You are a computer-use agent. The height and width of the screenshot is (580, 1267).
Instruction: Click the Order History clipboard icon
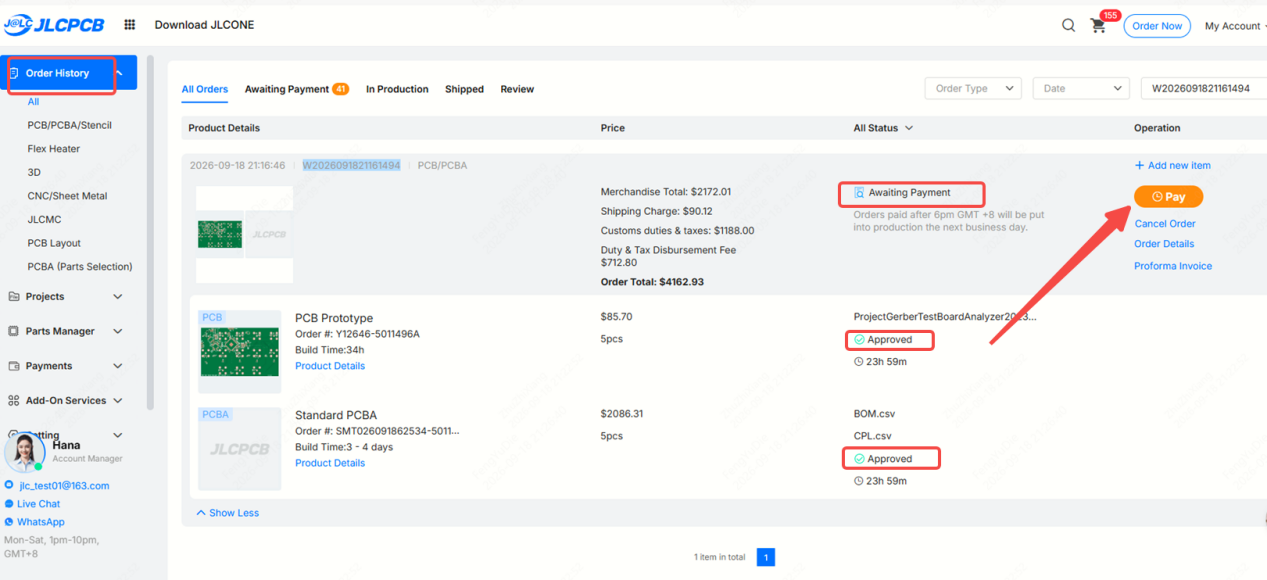[x=15, y=73]
